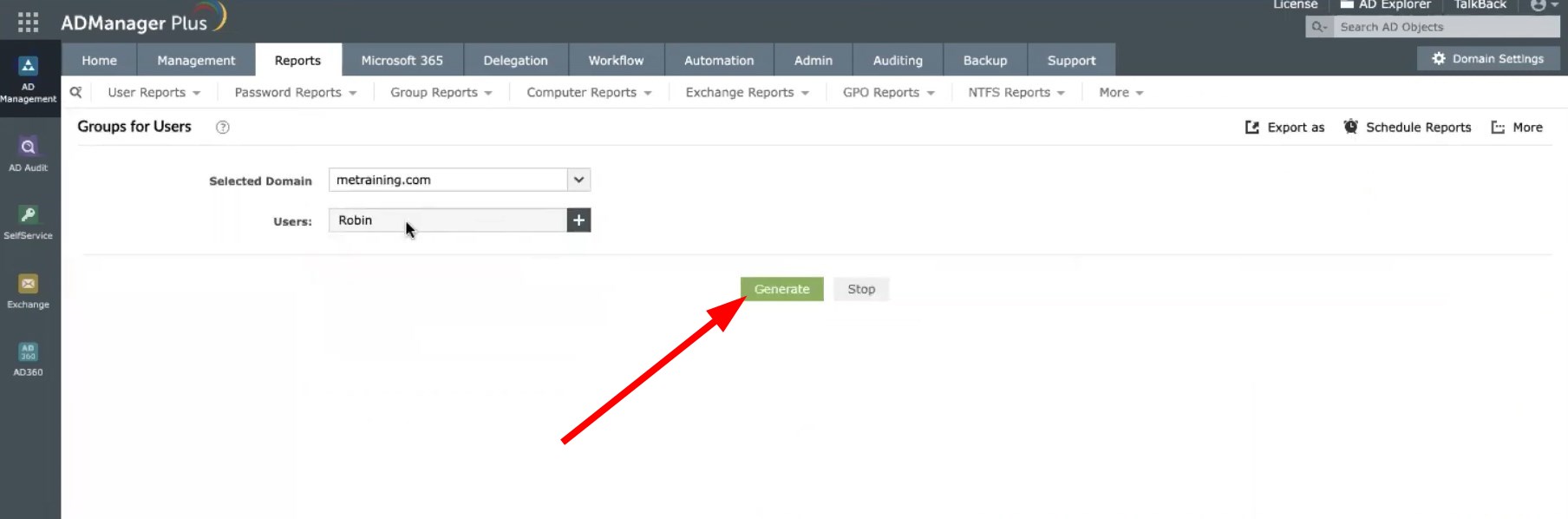Open the TalkBack link

click(x=1480, y=5)
